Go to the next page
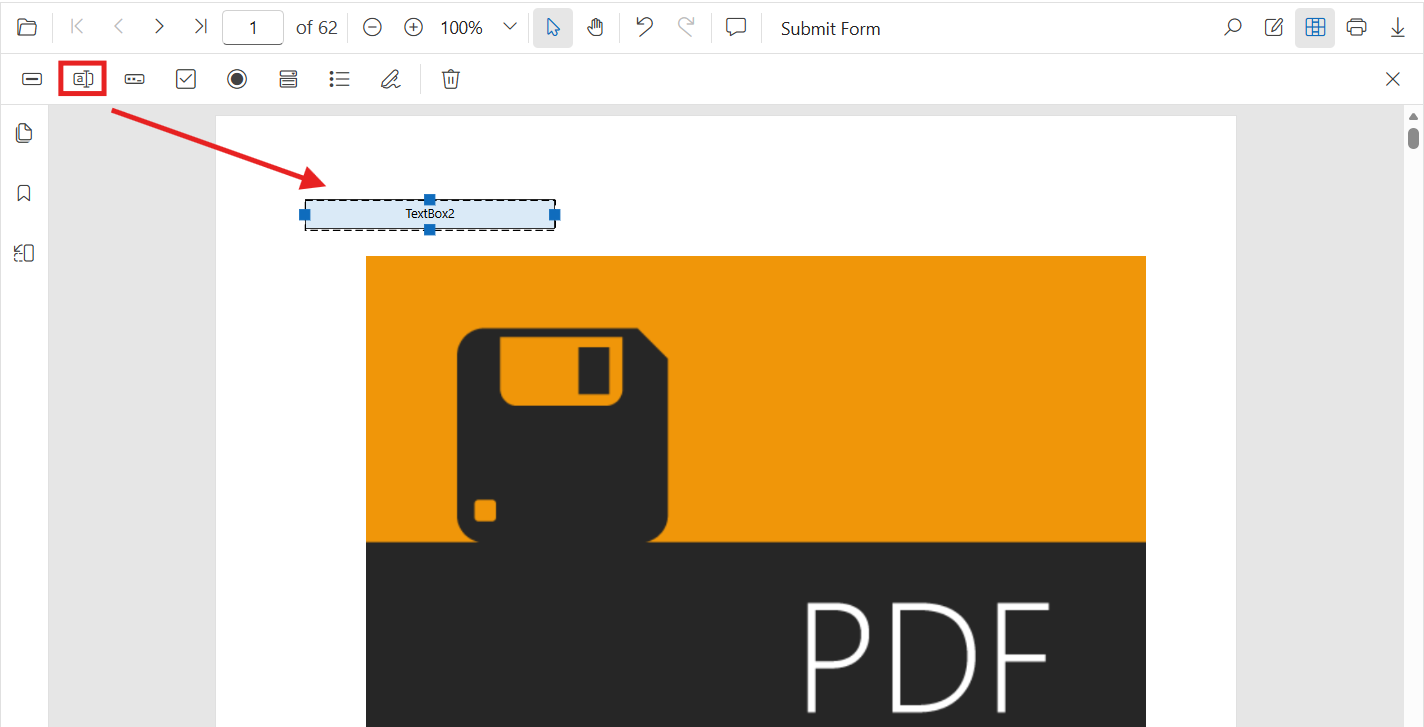 (x=159, y=27)
